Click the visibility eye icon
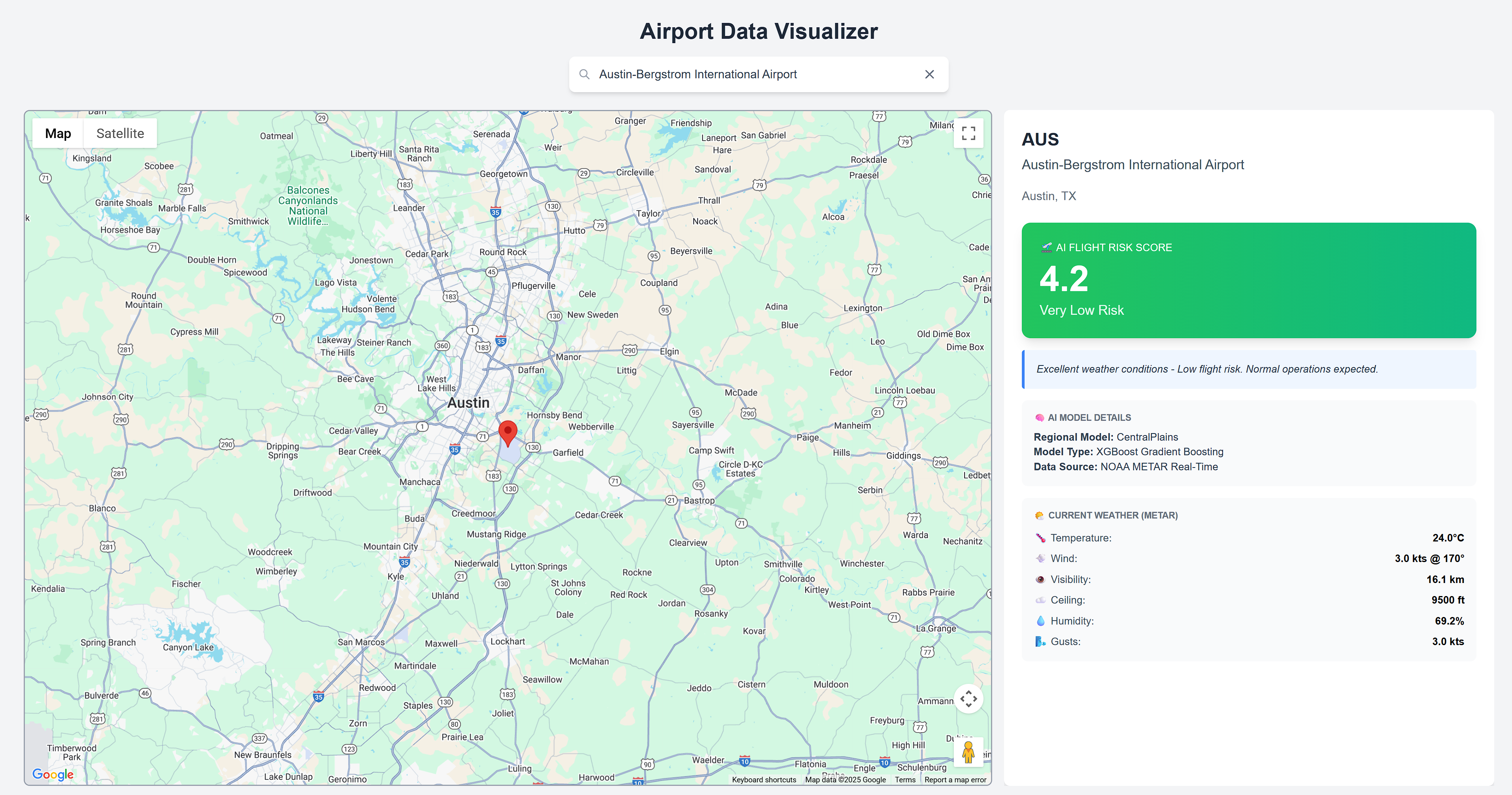Image resolution: width=1512 pixels, height=795 pixels. 1040,579
